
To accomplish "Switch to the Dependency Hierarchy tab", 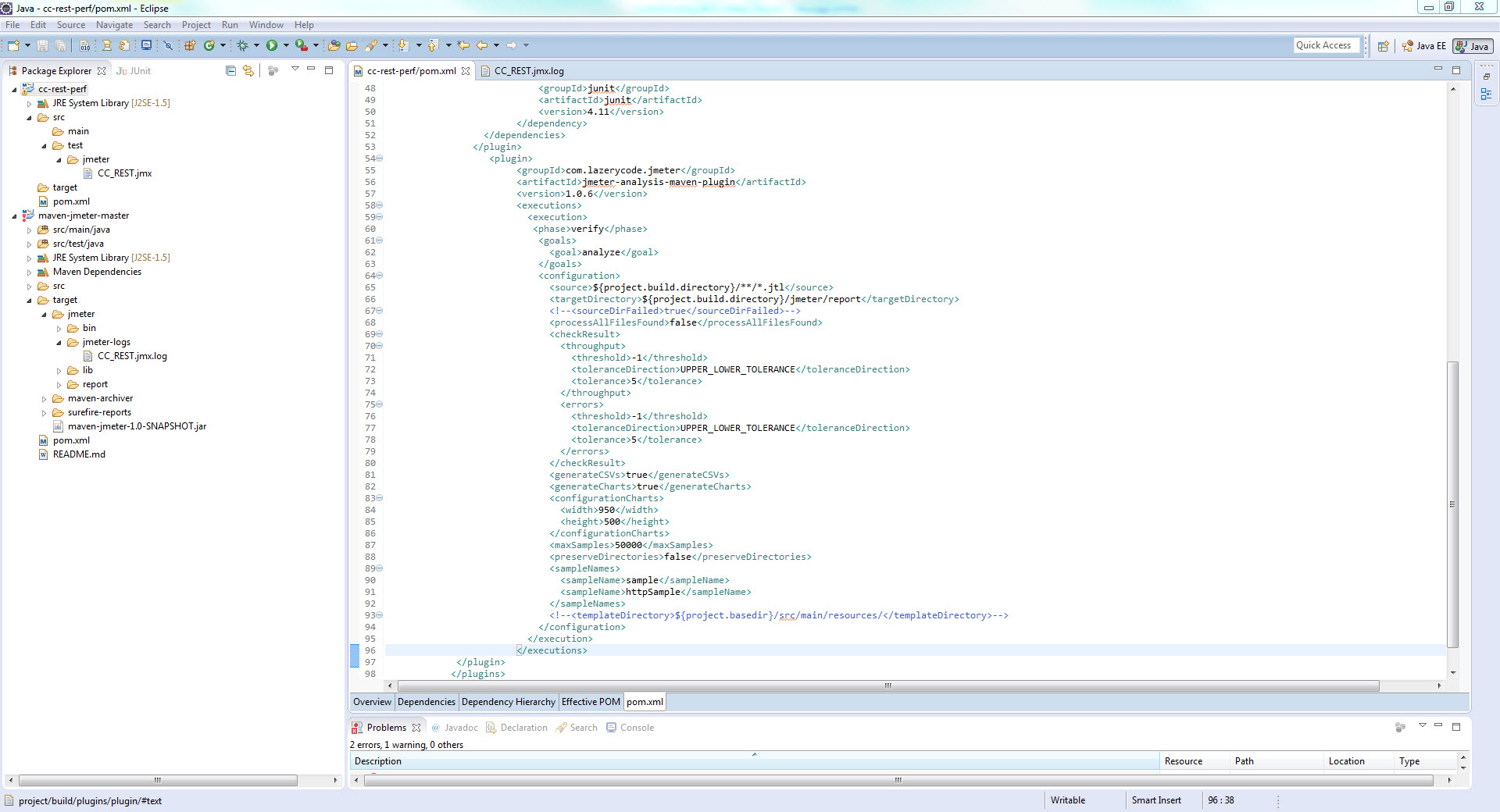I will click(508, 702).
